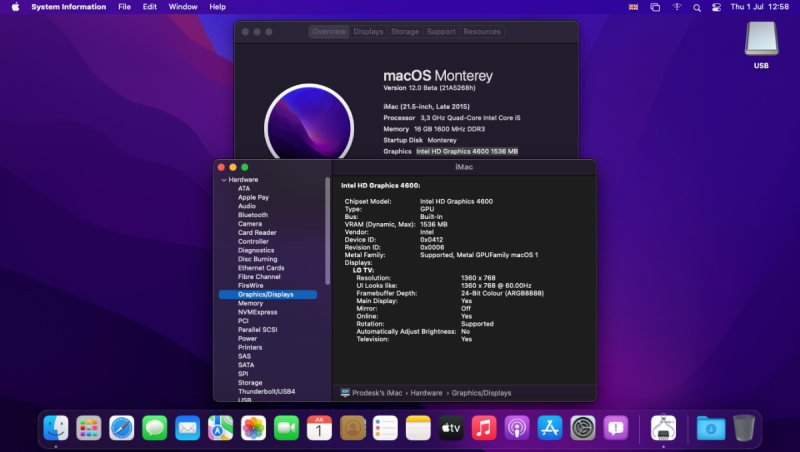The image size is (800, 452).
Task: Select Memory in the hardware sidebar
Action: tap(250, 303)
